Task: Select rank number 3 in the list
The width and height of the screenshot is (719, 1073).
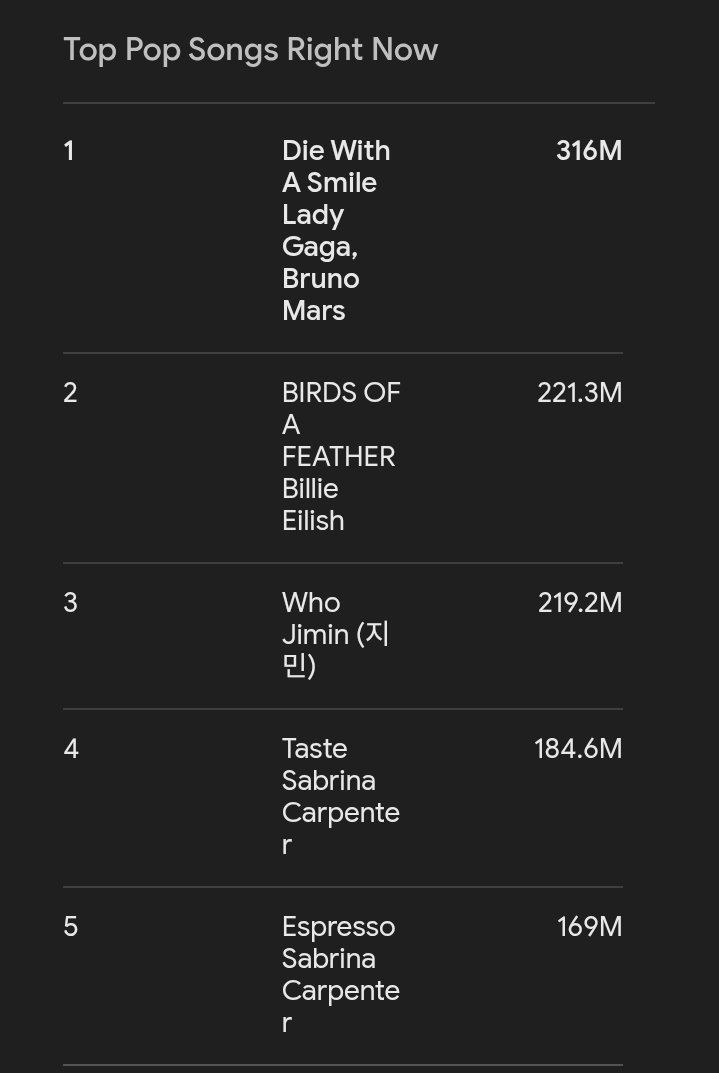Action: (x=70, y=603)
